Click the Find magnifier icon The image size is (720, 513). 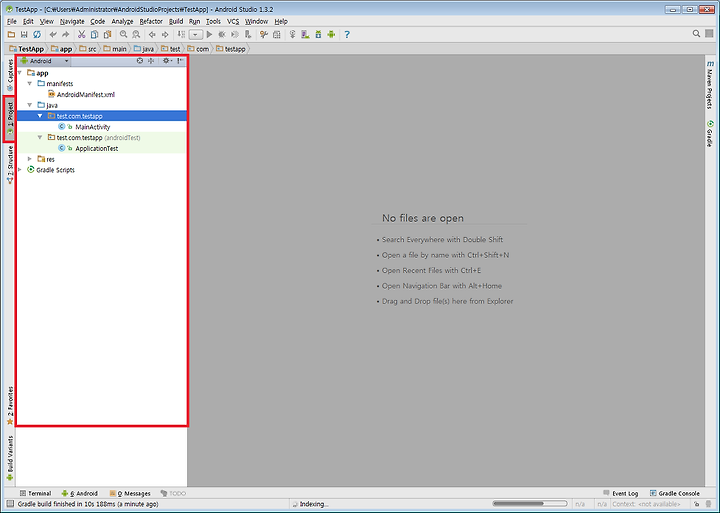coord(124,34)
